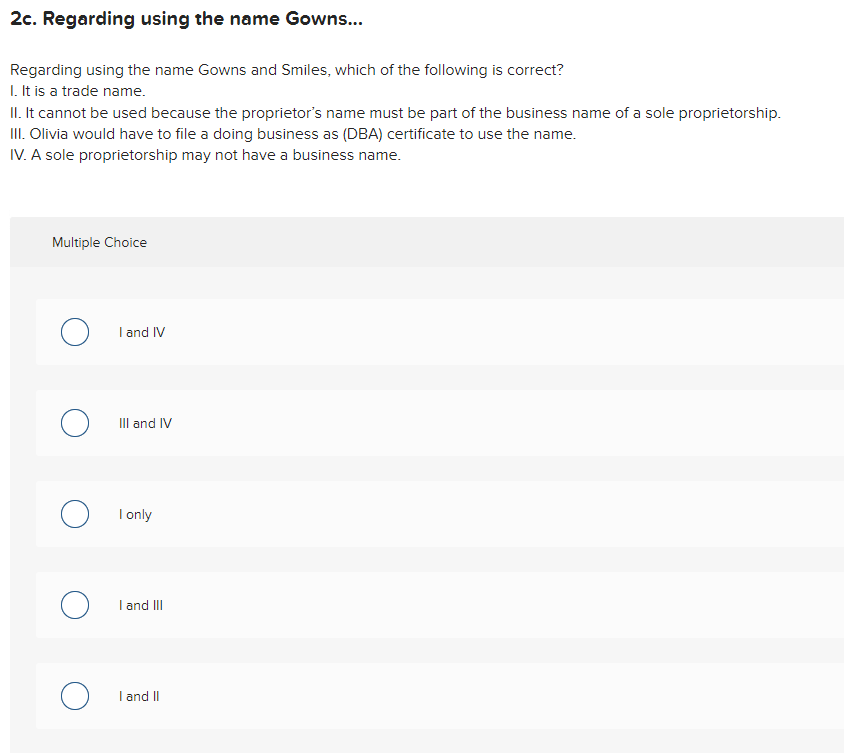Viewport: 844px width, 753px height.
Task: Click statement II about proprietor's name requirement
Action: [394, 112]
